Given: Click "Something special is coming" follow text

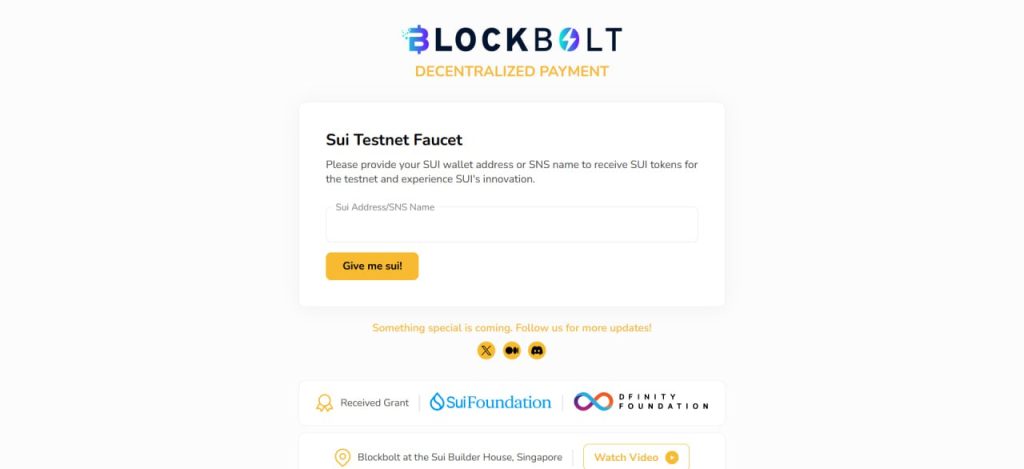Looking at the screenshot, I should (512, 328).
